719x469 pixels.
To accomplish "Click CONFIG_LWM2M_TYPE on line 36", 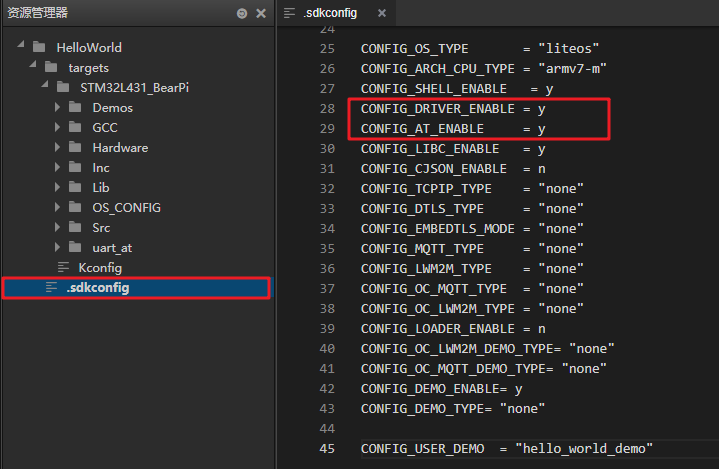I will point(426,269).
